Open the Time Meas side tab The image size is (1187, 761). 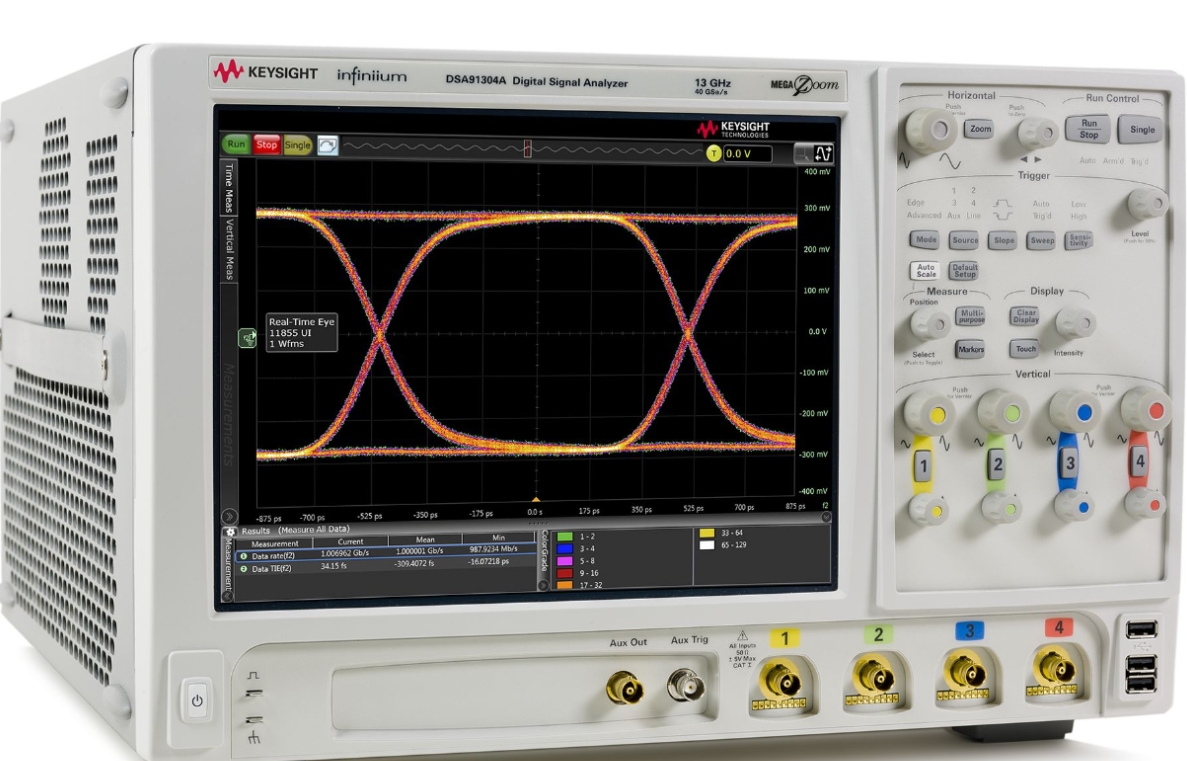[x=229, y=186]
